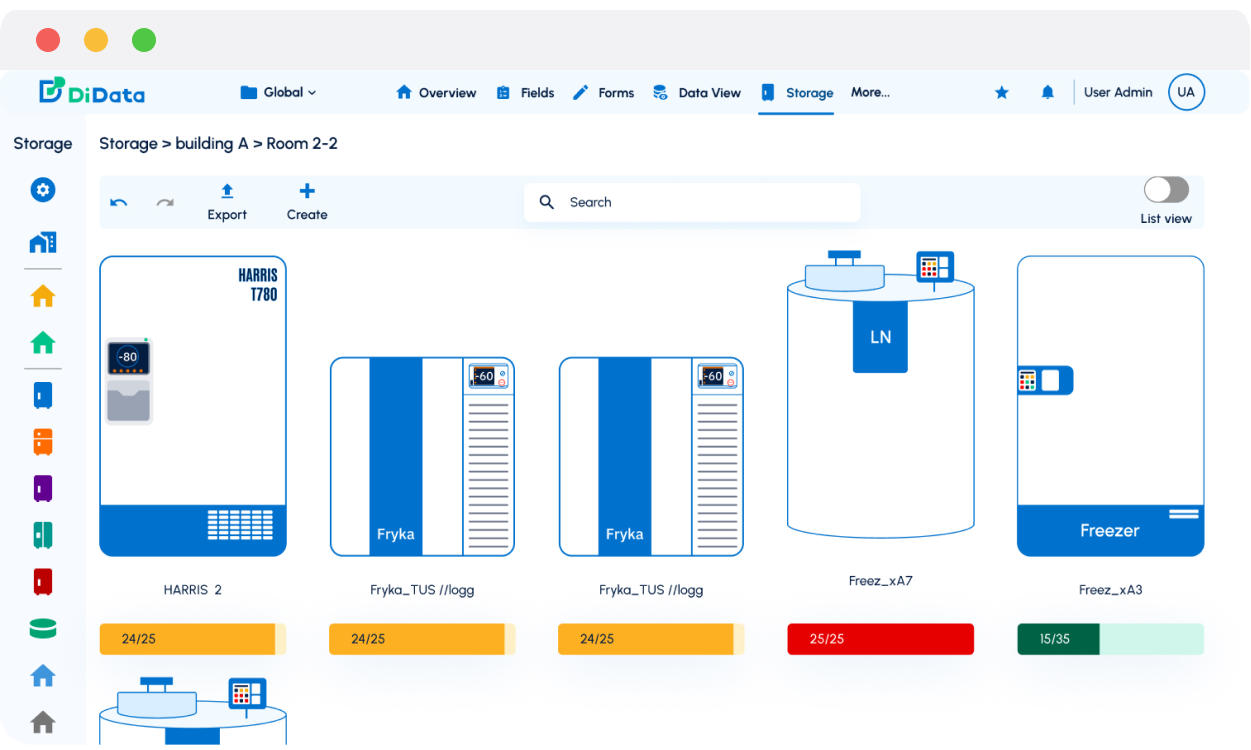
Task: Open notifications bell icon
Action: point(1047,92)
